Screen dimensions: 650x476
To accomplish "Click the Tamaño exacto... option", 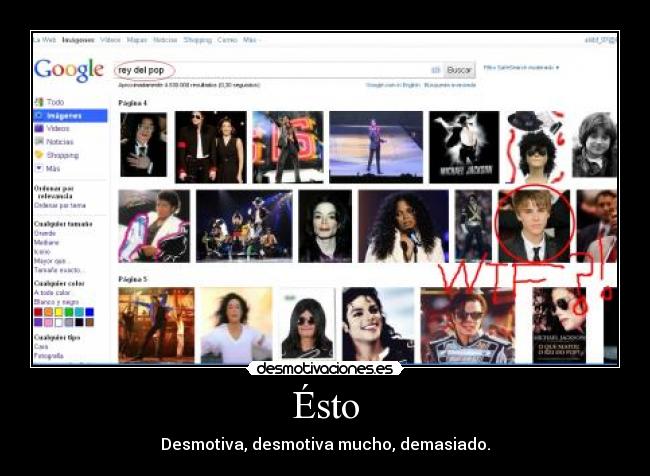I will [x=59, y=270].
